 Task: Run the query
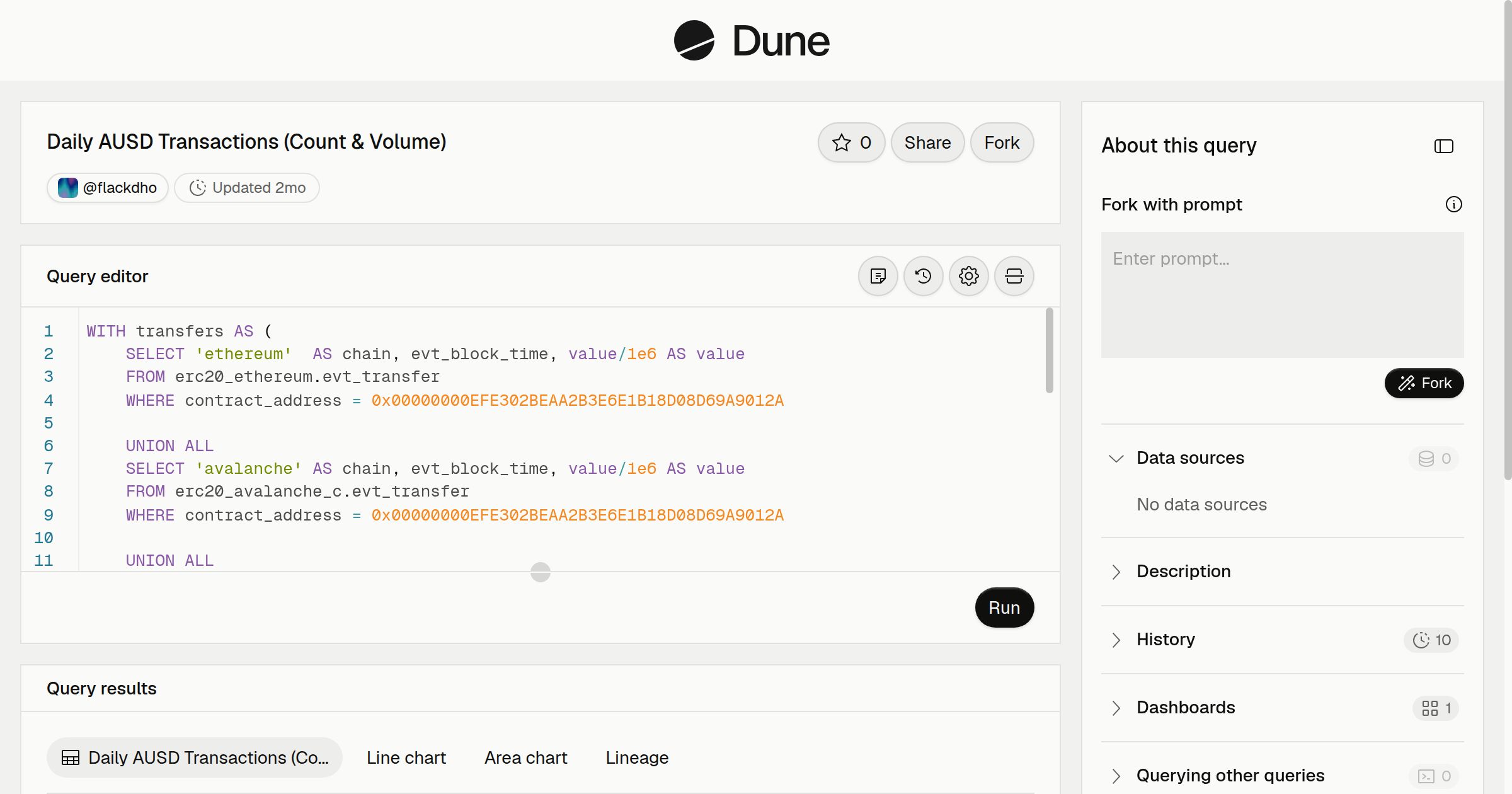pos(1004,607)
